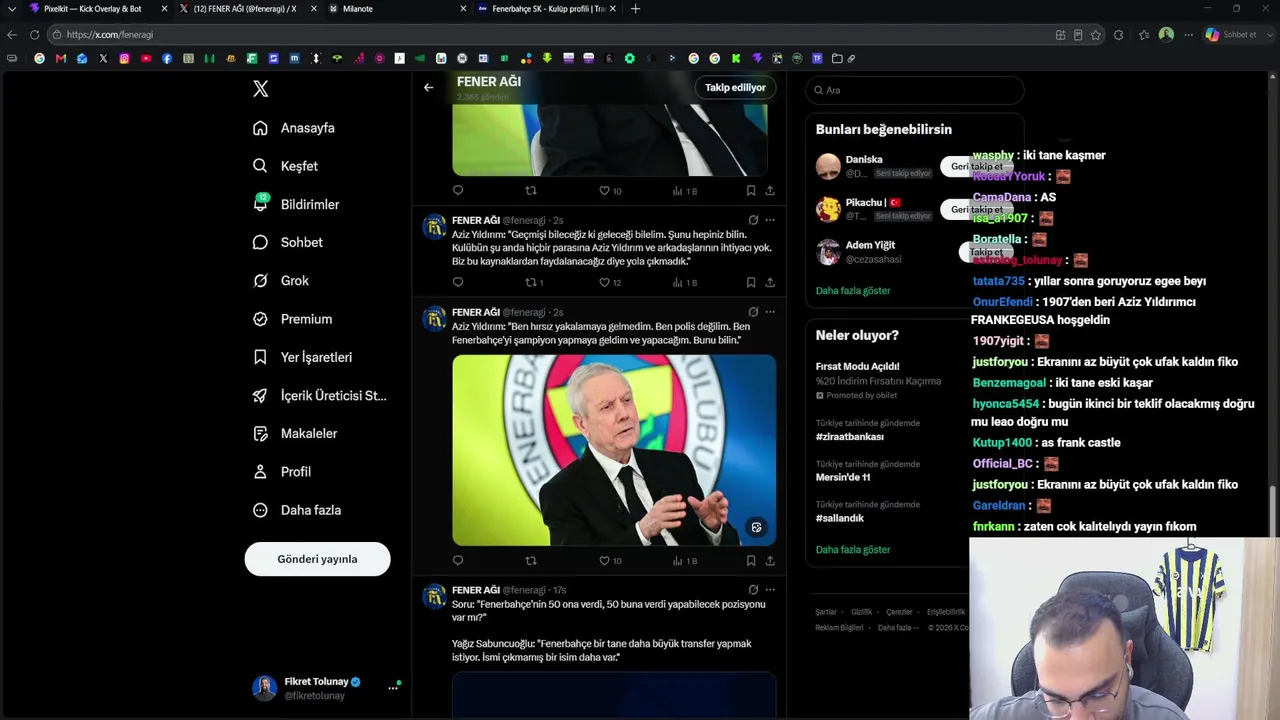Share the tweet starting "Geçmişi bileceğiz ki"
The height and width of the screenshot is (720, 1280).
pyautogui.click(x=770, y=283)
